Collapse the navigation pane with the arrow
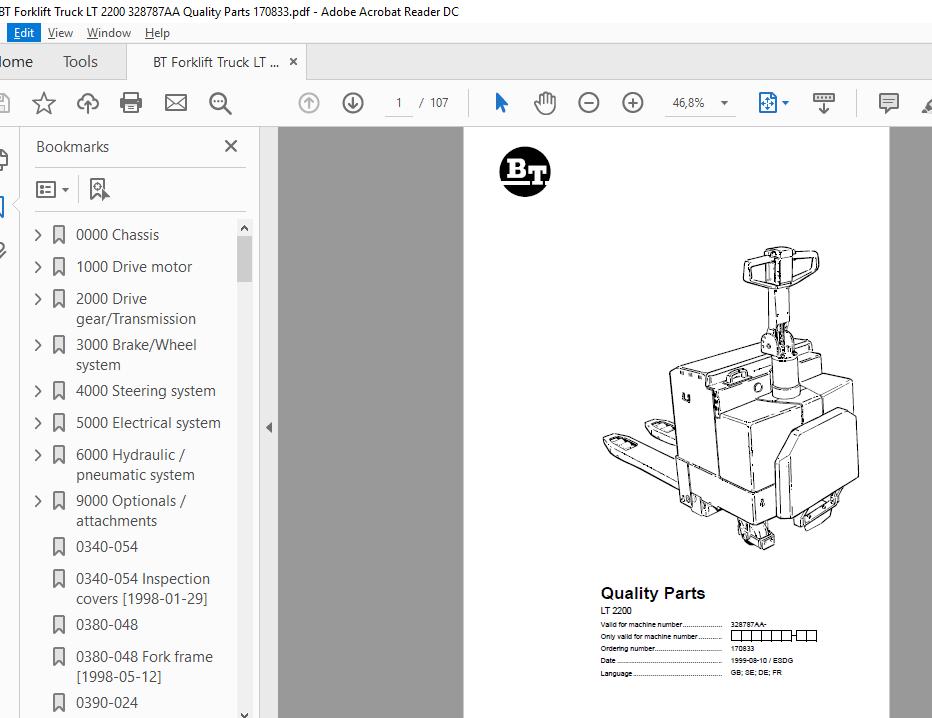Screen dimensions: 932x718 [x=269, y=427]
